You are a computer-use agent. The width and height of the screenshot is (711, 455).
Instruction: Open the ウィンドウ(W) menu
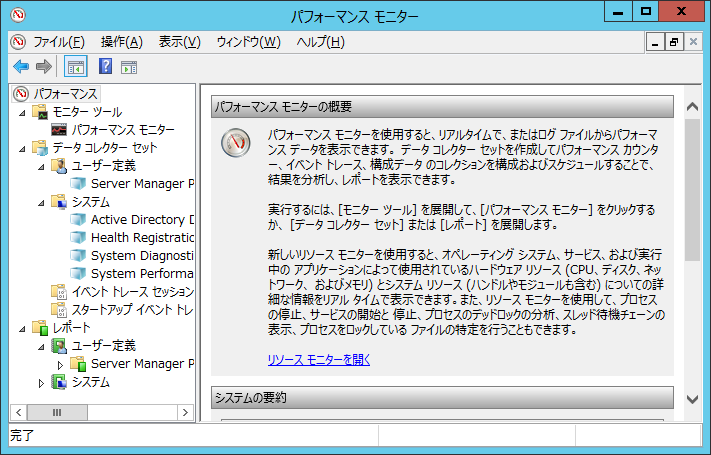248,42
